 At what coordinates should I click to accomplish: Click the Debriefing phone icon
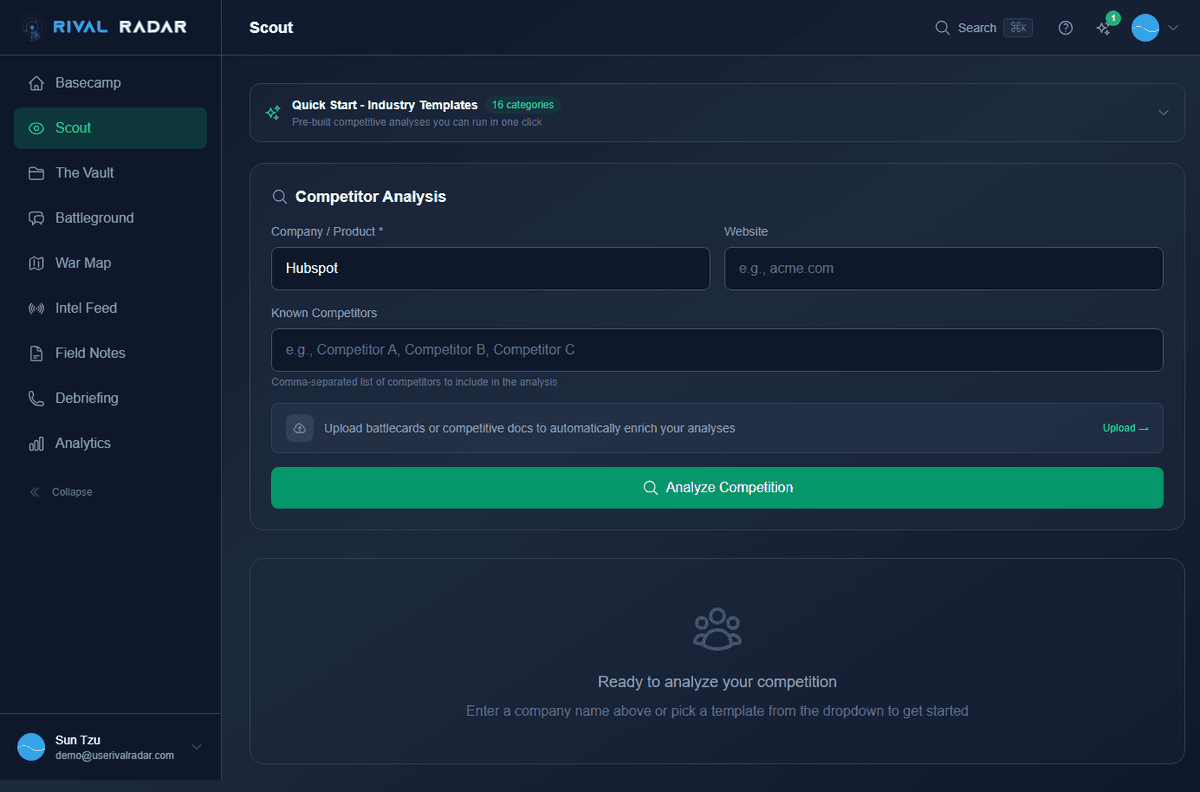(37, 397)
